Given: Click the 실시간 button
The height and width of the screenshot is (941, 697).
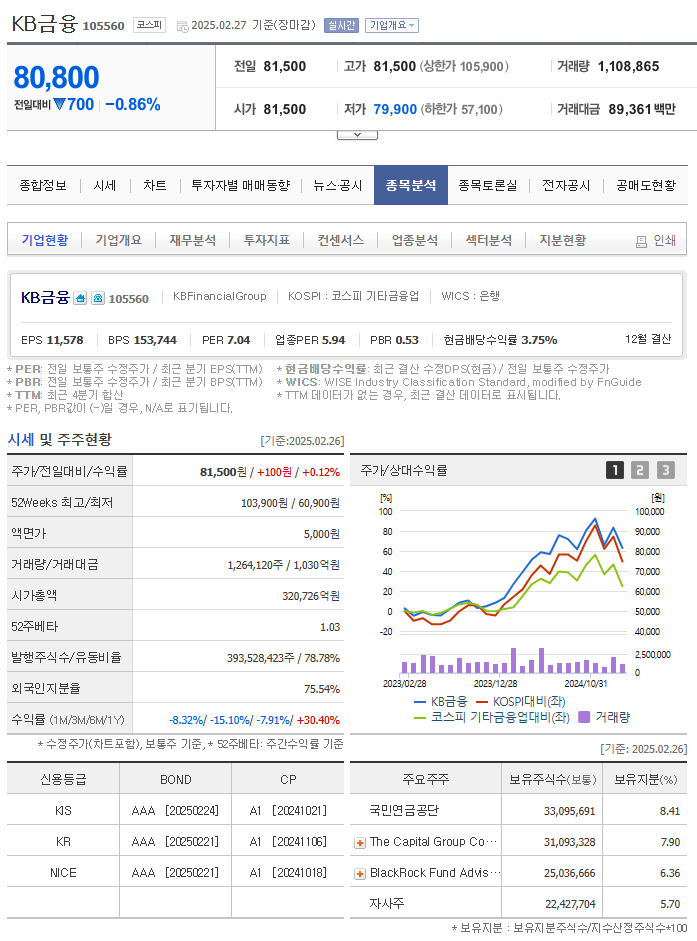Looking at the screenshot, I should (341, 25).
